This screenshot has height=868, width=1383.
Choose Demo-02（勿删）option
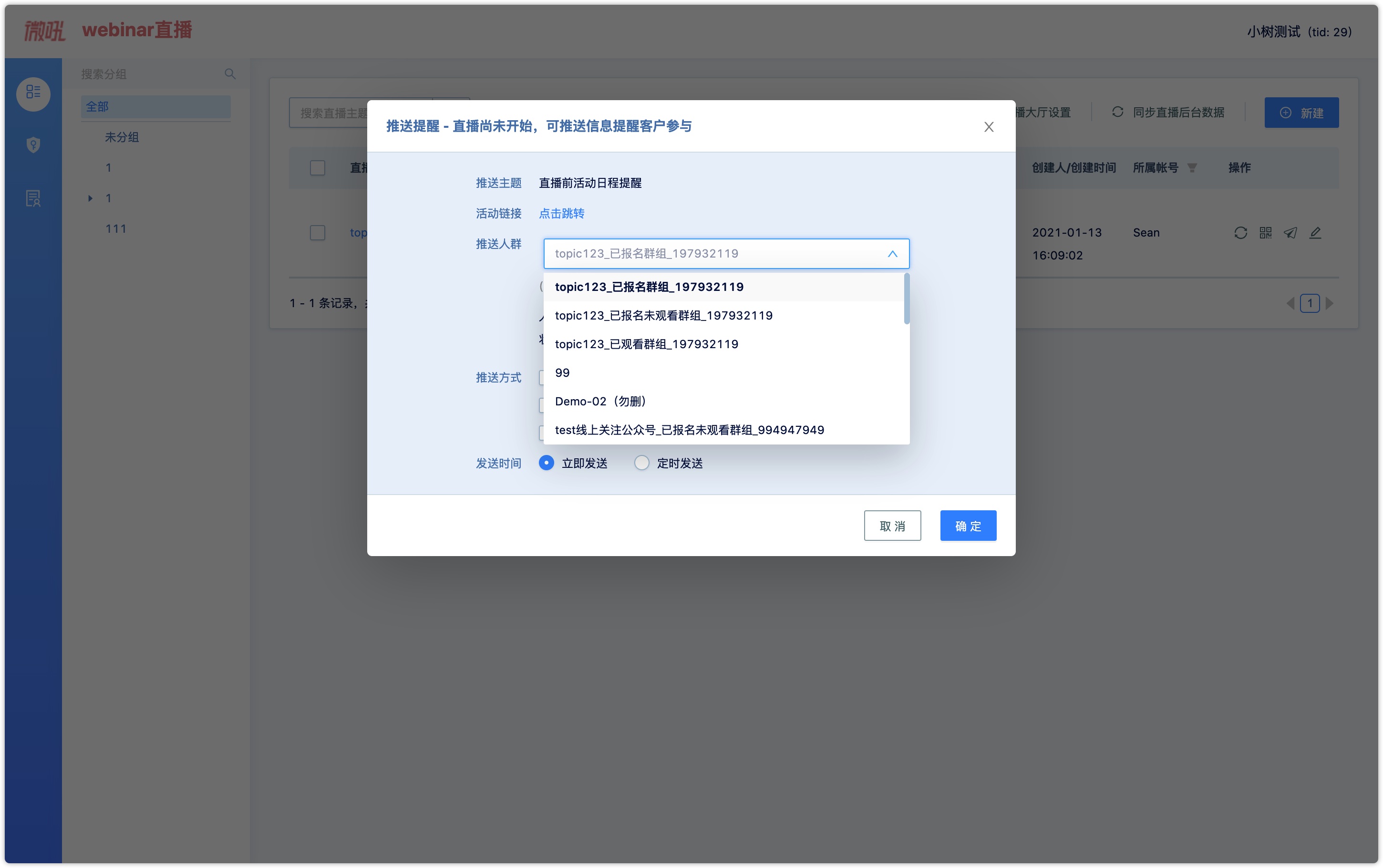tap(723, 402)
